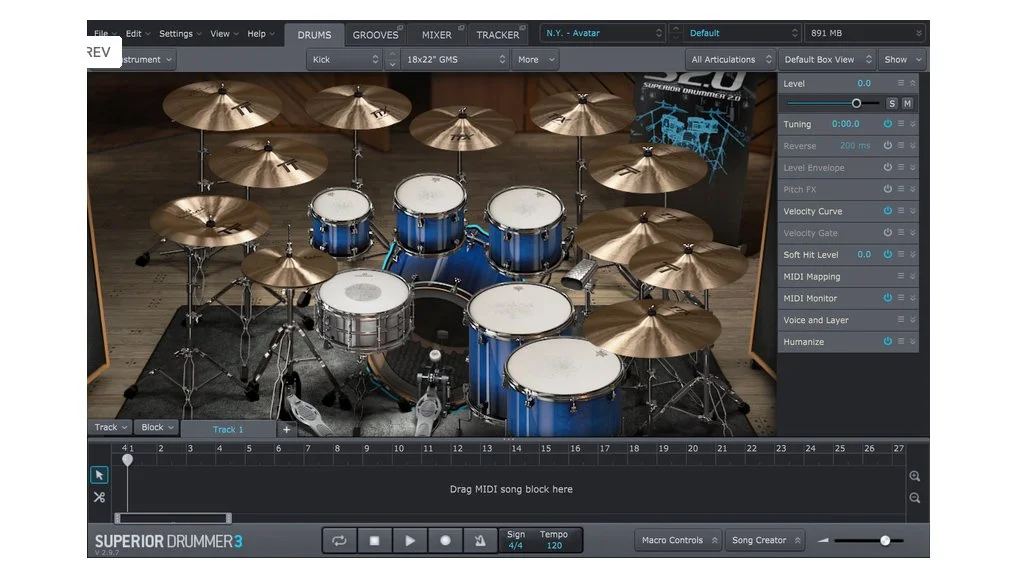
Task: Open the Track menu button
Action: coord(110,427)
